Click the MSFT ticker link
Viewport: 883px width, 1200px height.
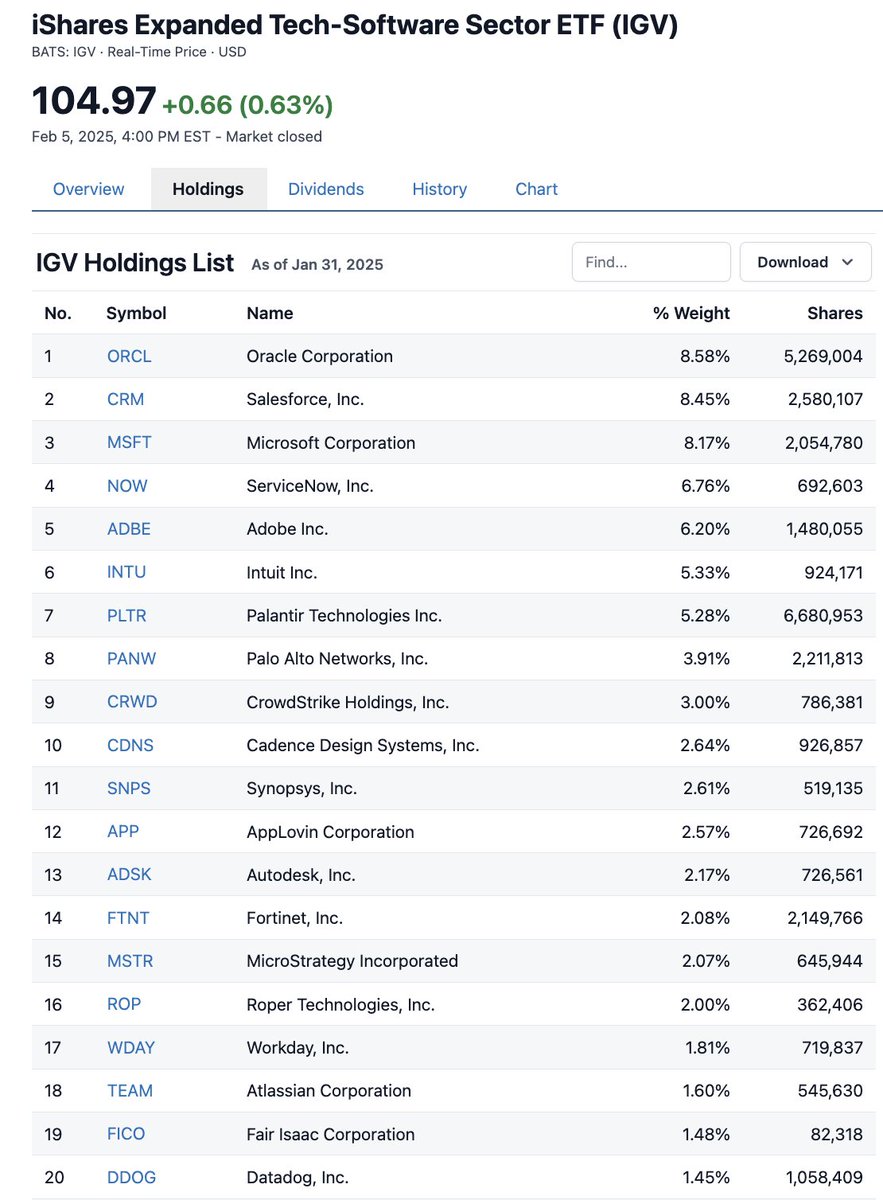click(129, 442)
